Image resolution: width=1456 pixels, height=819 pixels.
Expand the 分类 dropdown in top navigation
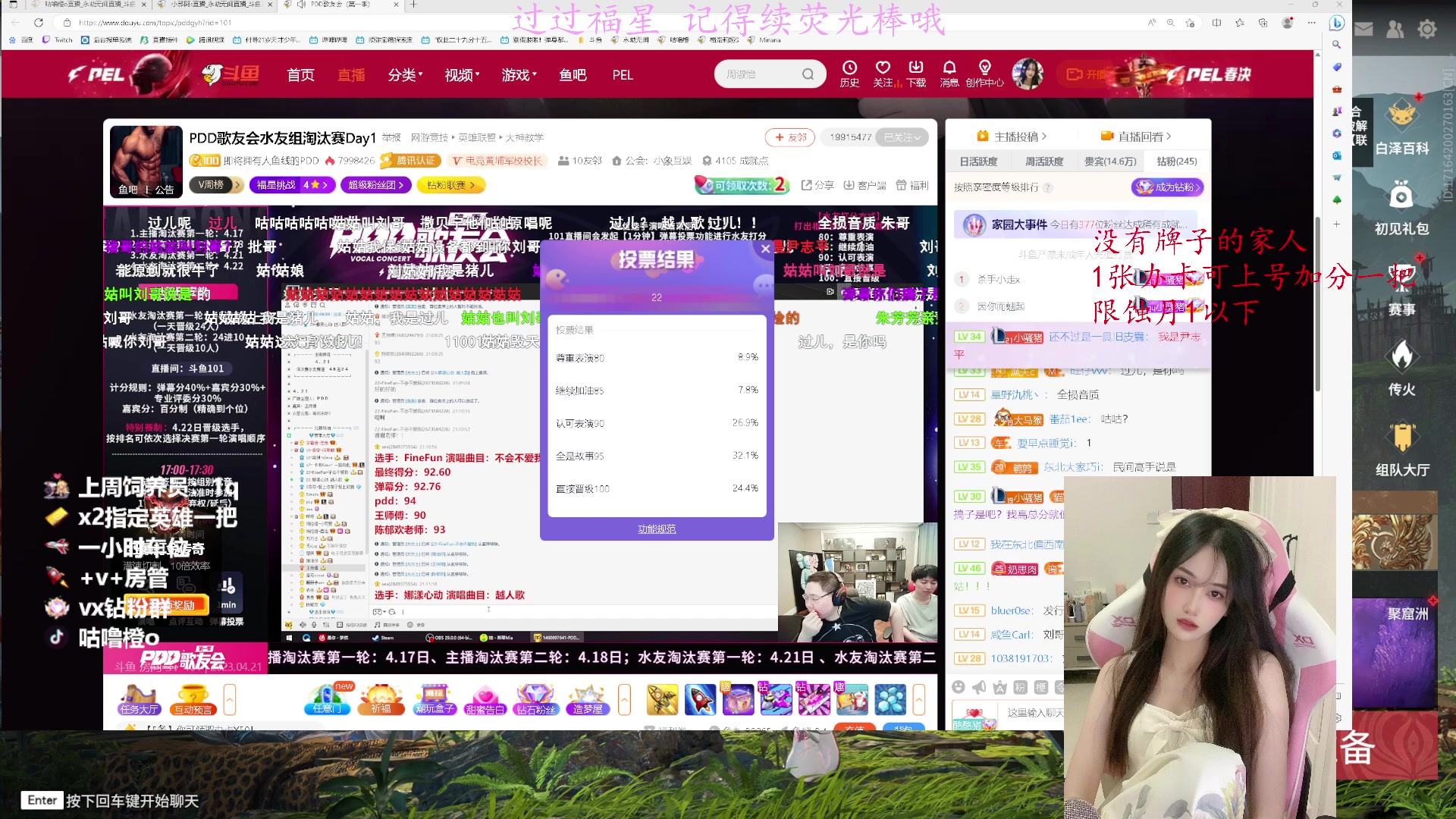coord(403,74)
